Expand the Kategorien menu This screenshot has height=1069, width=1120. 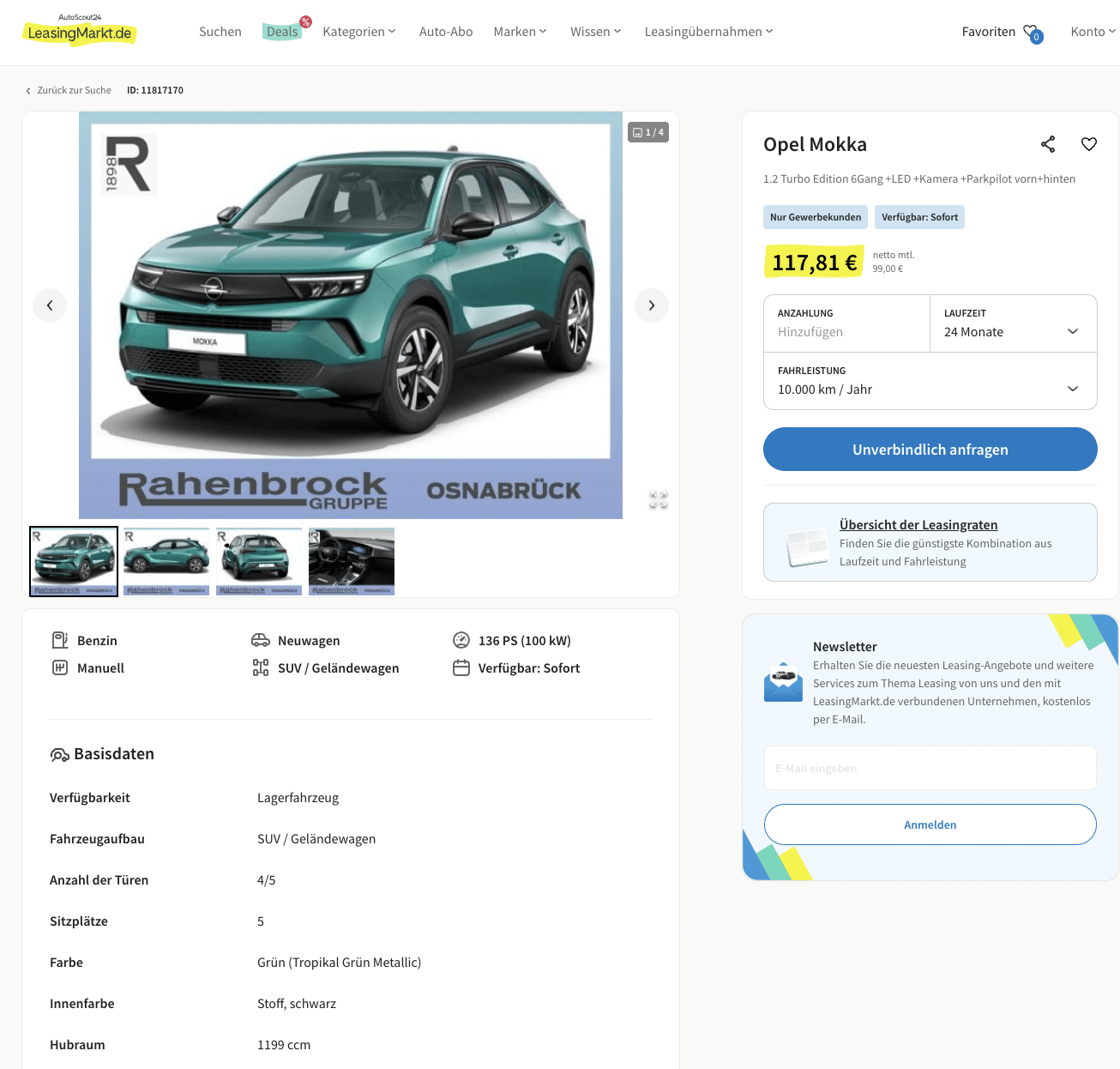[359, 32]
